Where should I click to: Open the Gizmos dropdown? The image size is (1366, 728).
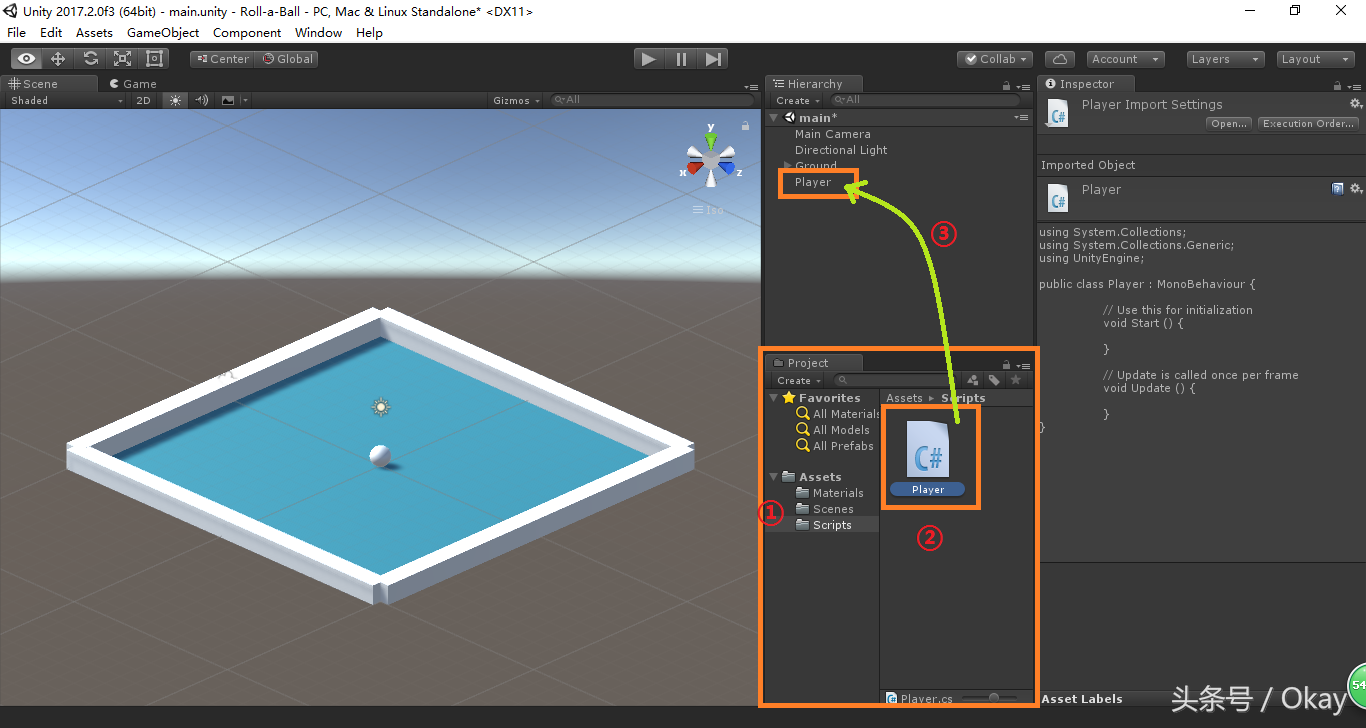point(516,100)
